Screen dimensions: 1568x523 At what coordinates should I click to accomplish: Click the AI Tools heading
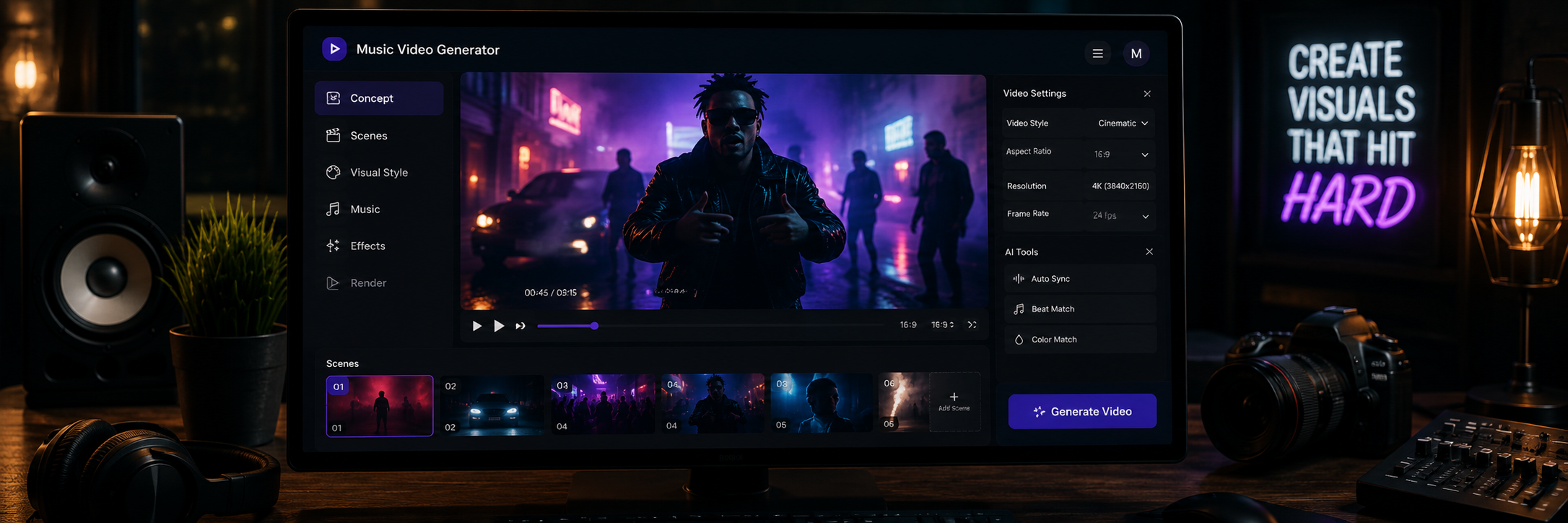pyautogui.click(x=1022, y=252)
